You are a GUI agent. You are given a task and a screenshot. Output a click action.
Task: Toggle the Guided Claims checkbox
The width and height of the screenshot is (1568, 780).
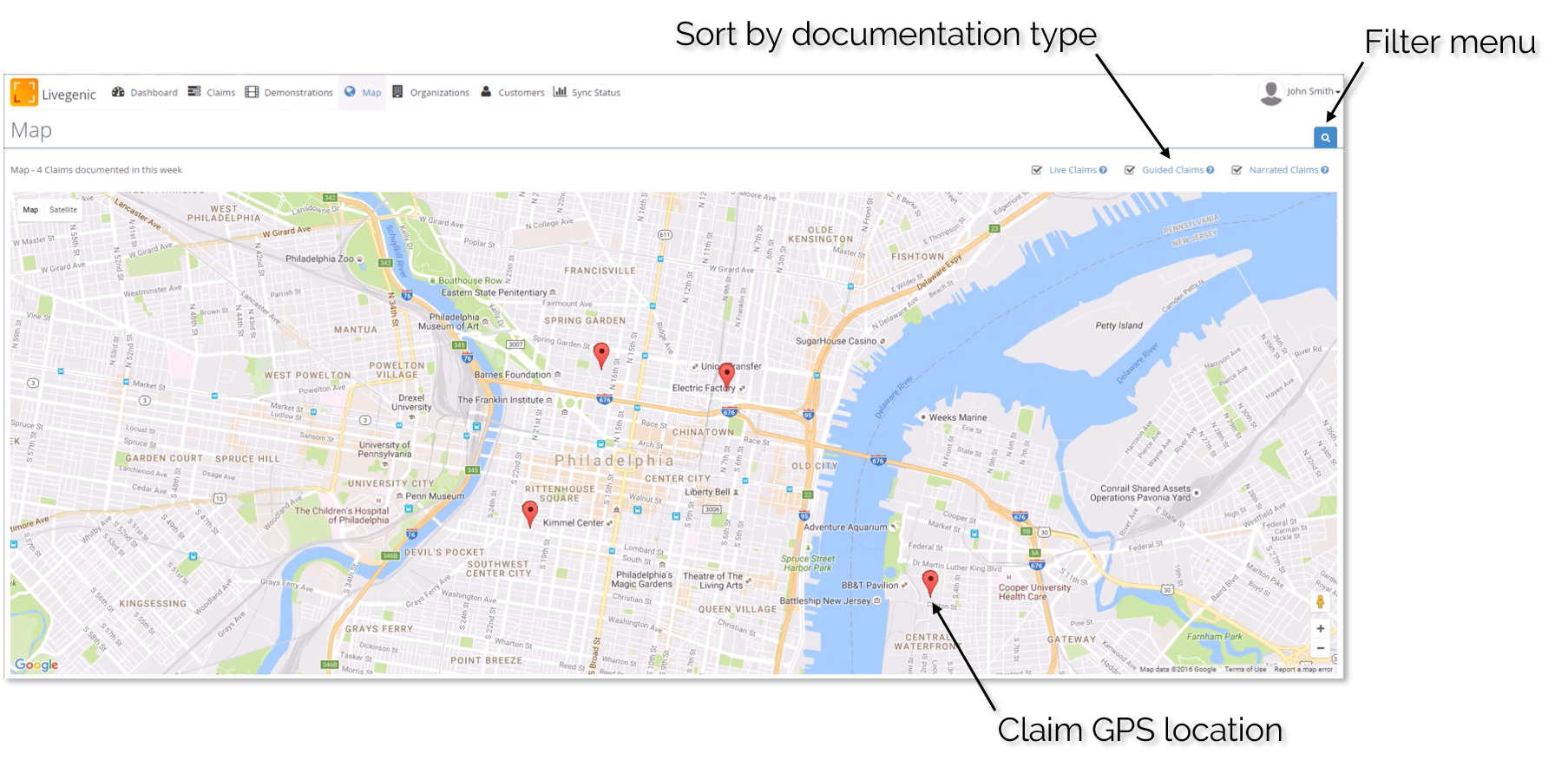[x=1129, y=170]
